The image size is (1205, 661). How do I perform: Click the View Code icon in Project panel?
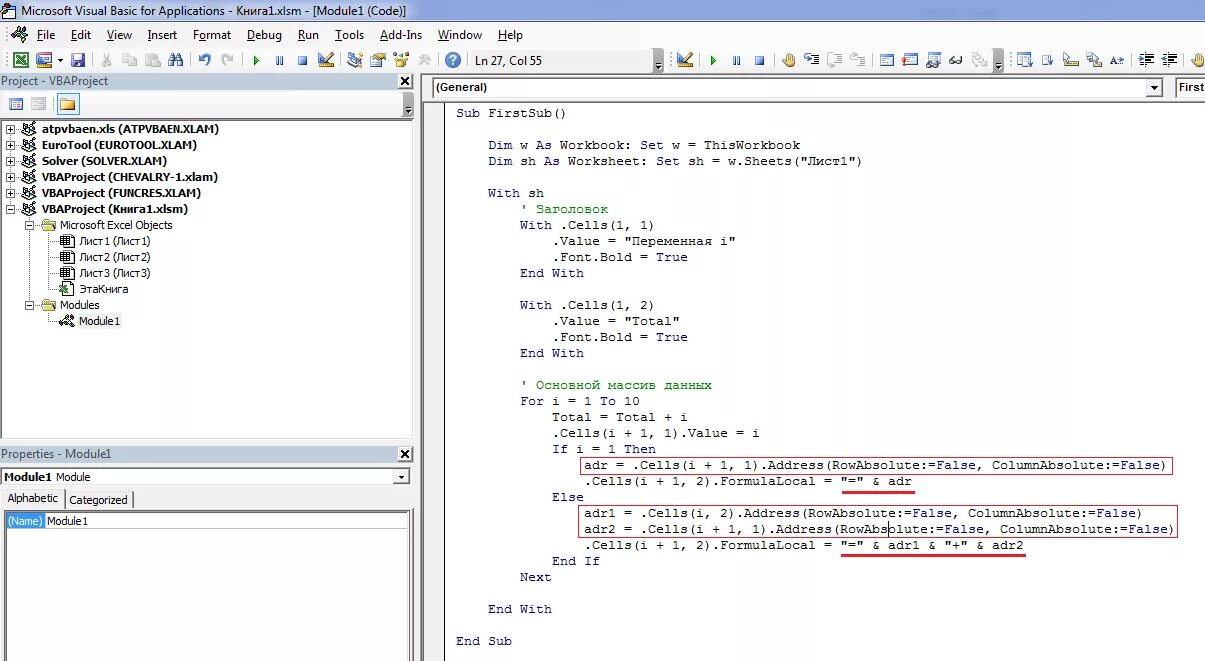(x=16, y=104)
